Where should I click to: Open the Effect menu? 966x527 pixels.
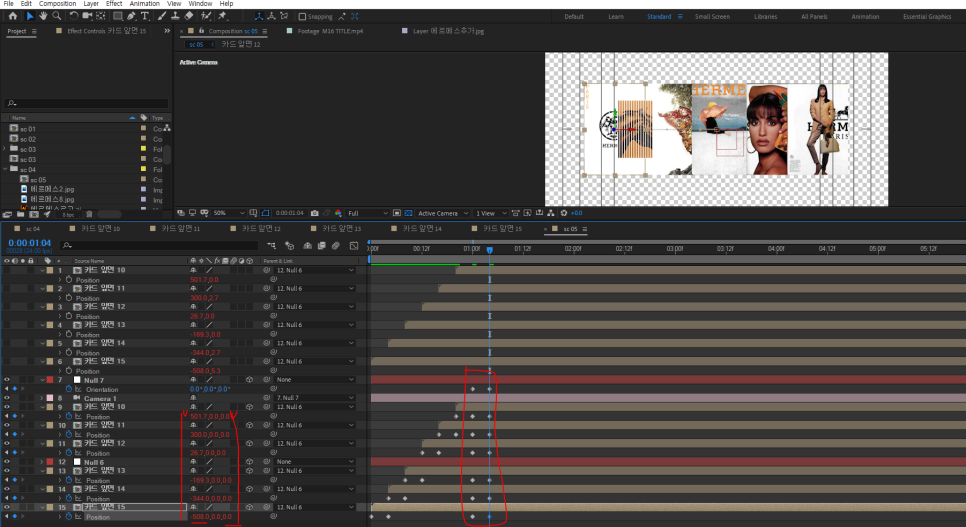click(114, 4)
